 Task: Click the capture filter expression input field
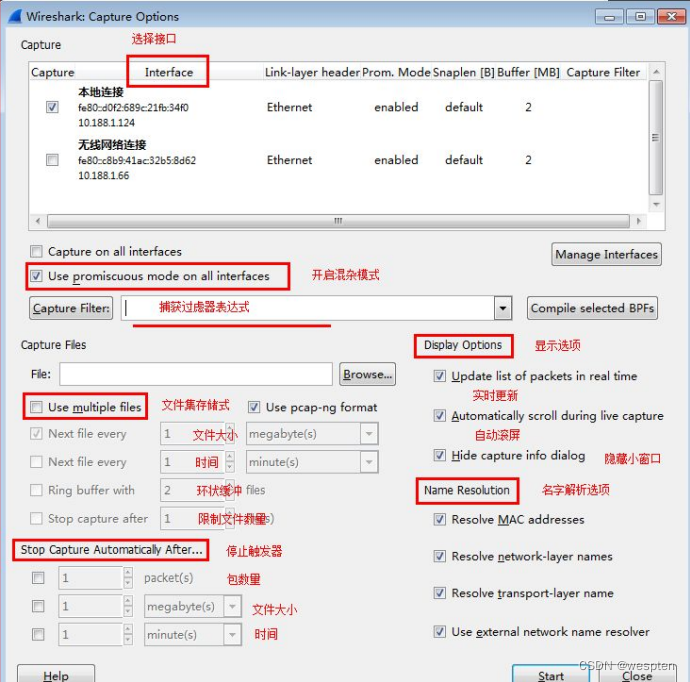pos(308,308)
